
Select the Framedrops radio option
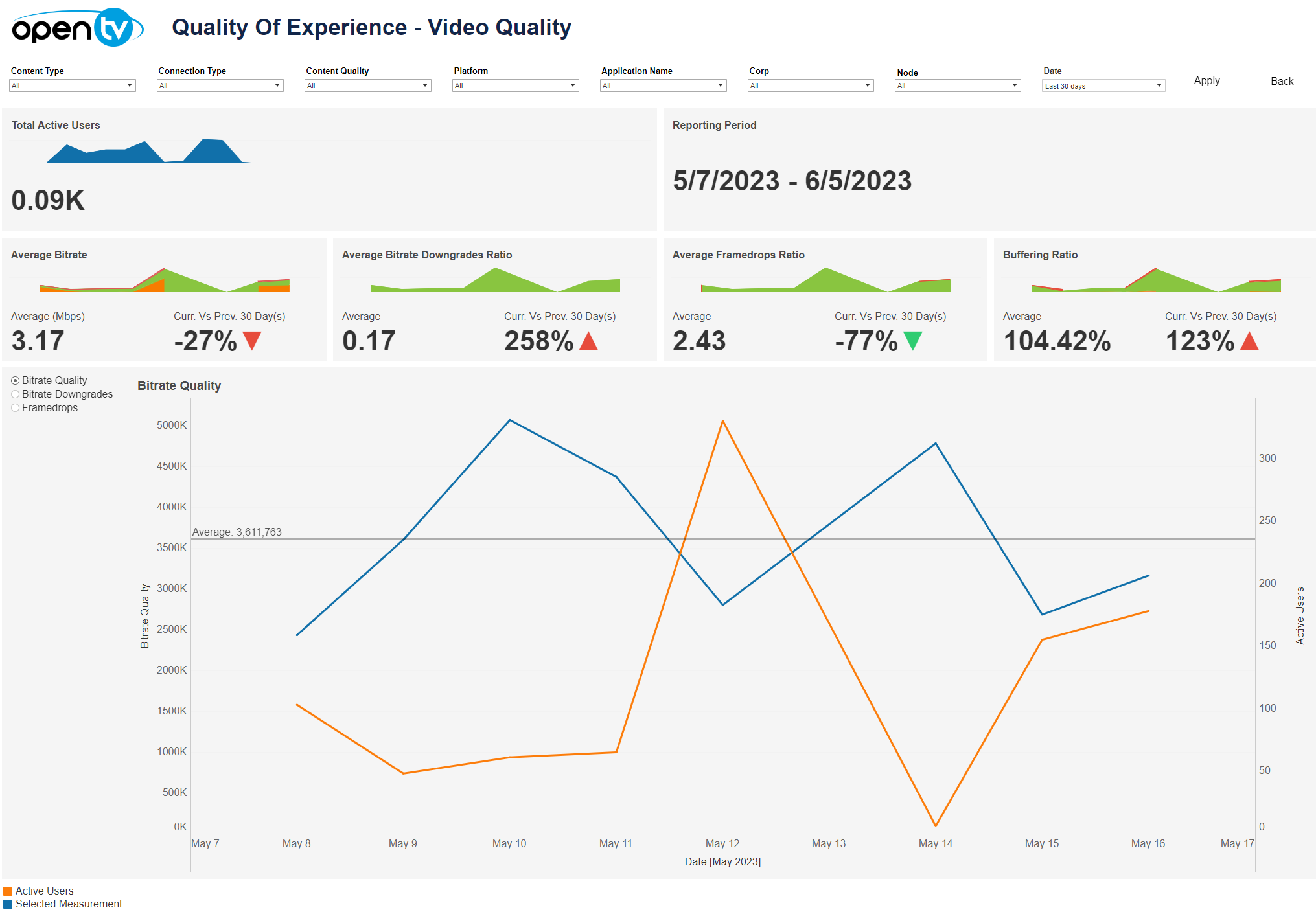pyautogui.click(x=16, y=408)
